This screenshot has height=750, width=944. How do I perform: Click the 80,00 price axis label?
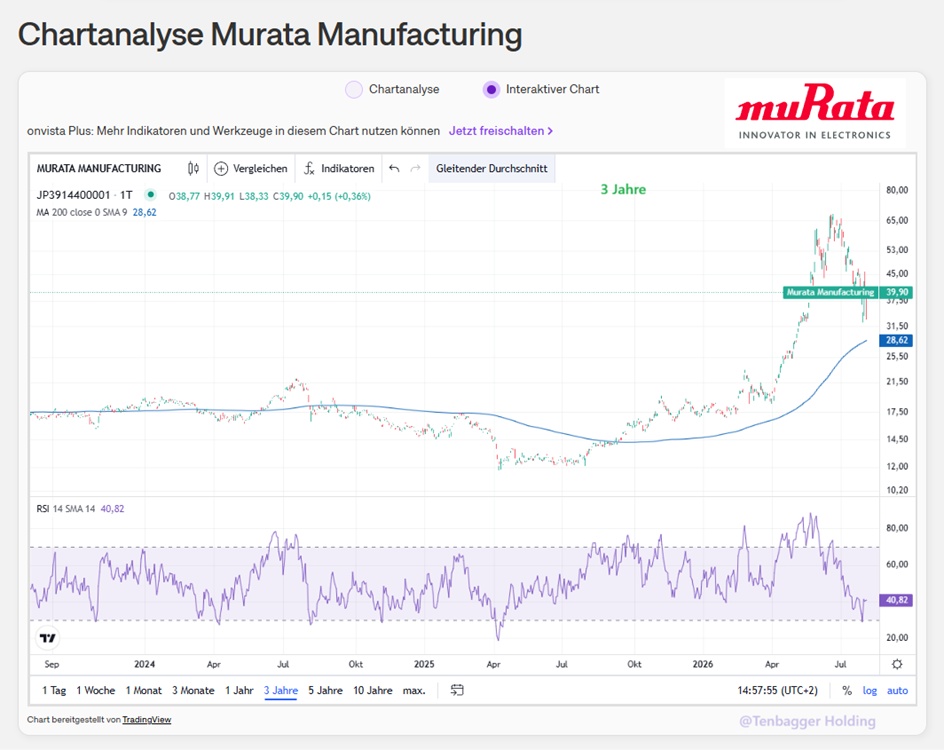[896, 190]
